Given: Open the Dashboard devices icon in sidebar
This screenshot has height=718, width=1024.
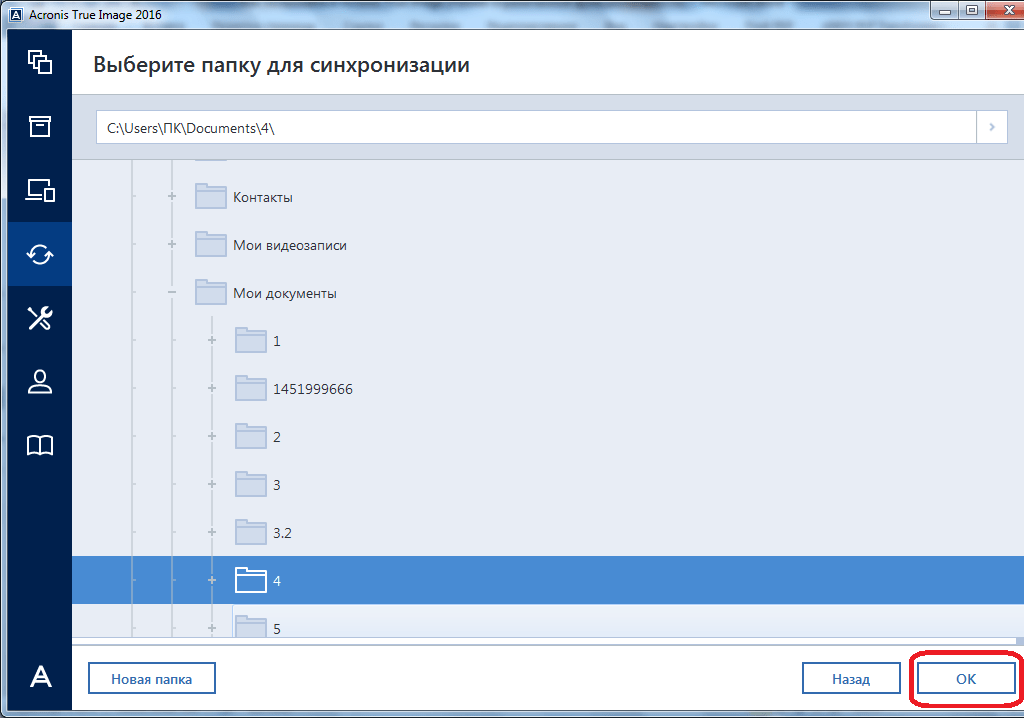Looking at the screenshot, I should 40,190.
